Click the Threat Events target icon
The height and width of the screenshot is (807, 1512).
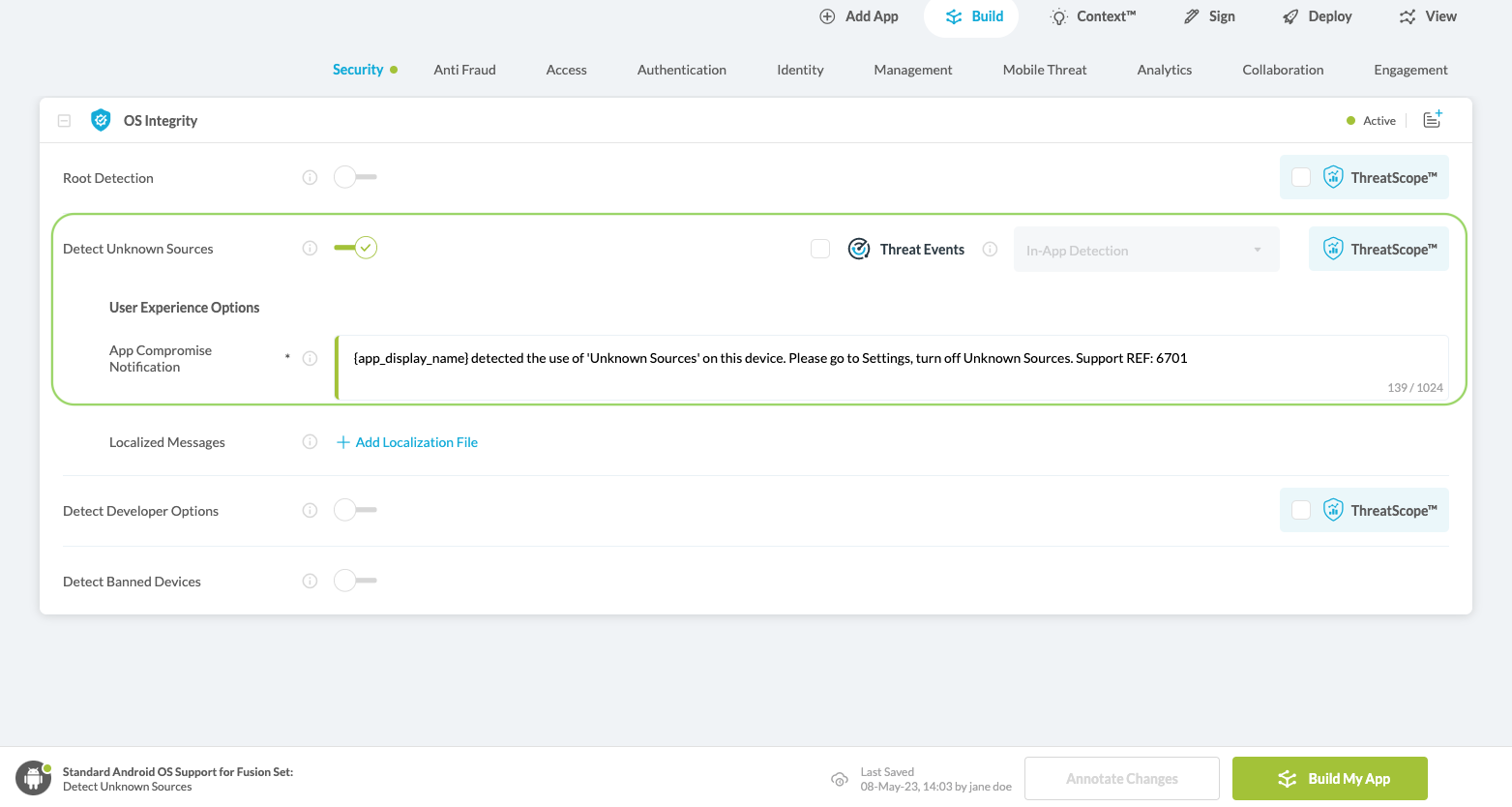858,249
